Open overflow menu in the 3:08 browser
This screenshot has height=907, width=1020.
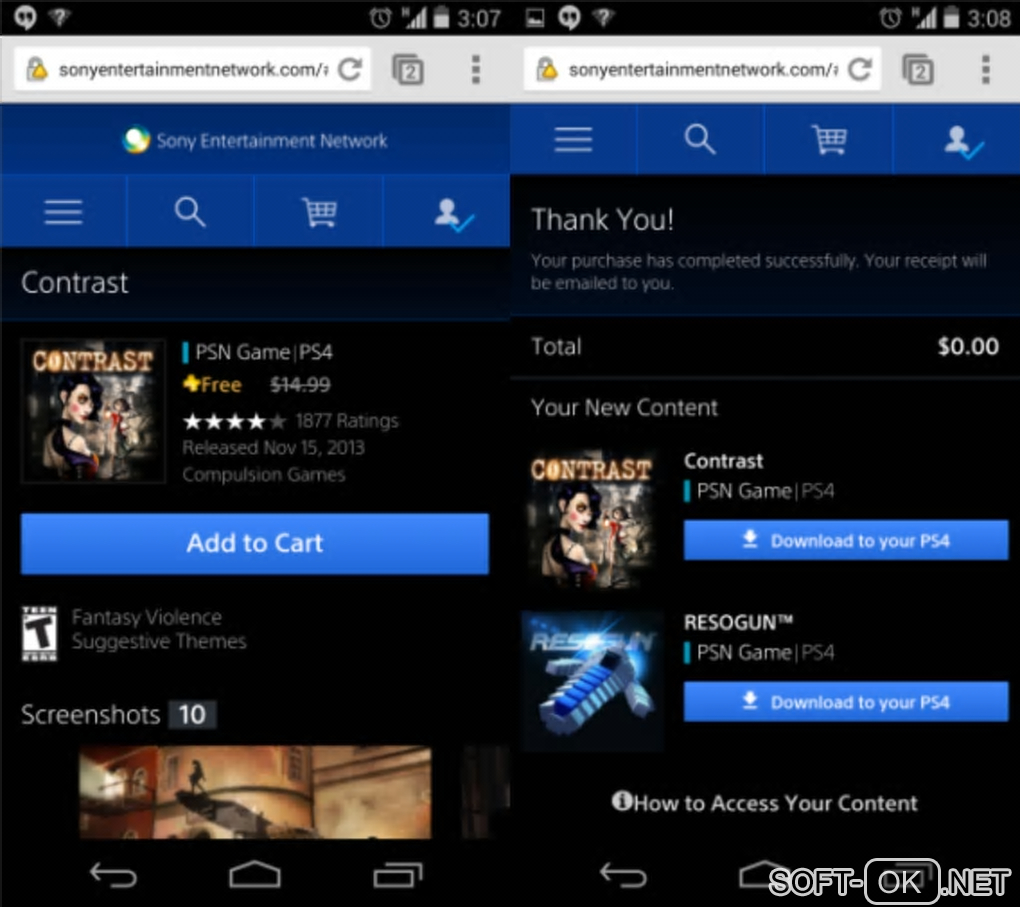tap(986, 69)
